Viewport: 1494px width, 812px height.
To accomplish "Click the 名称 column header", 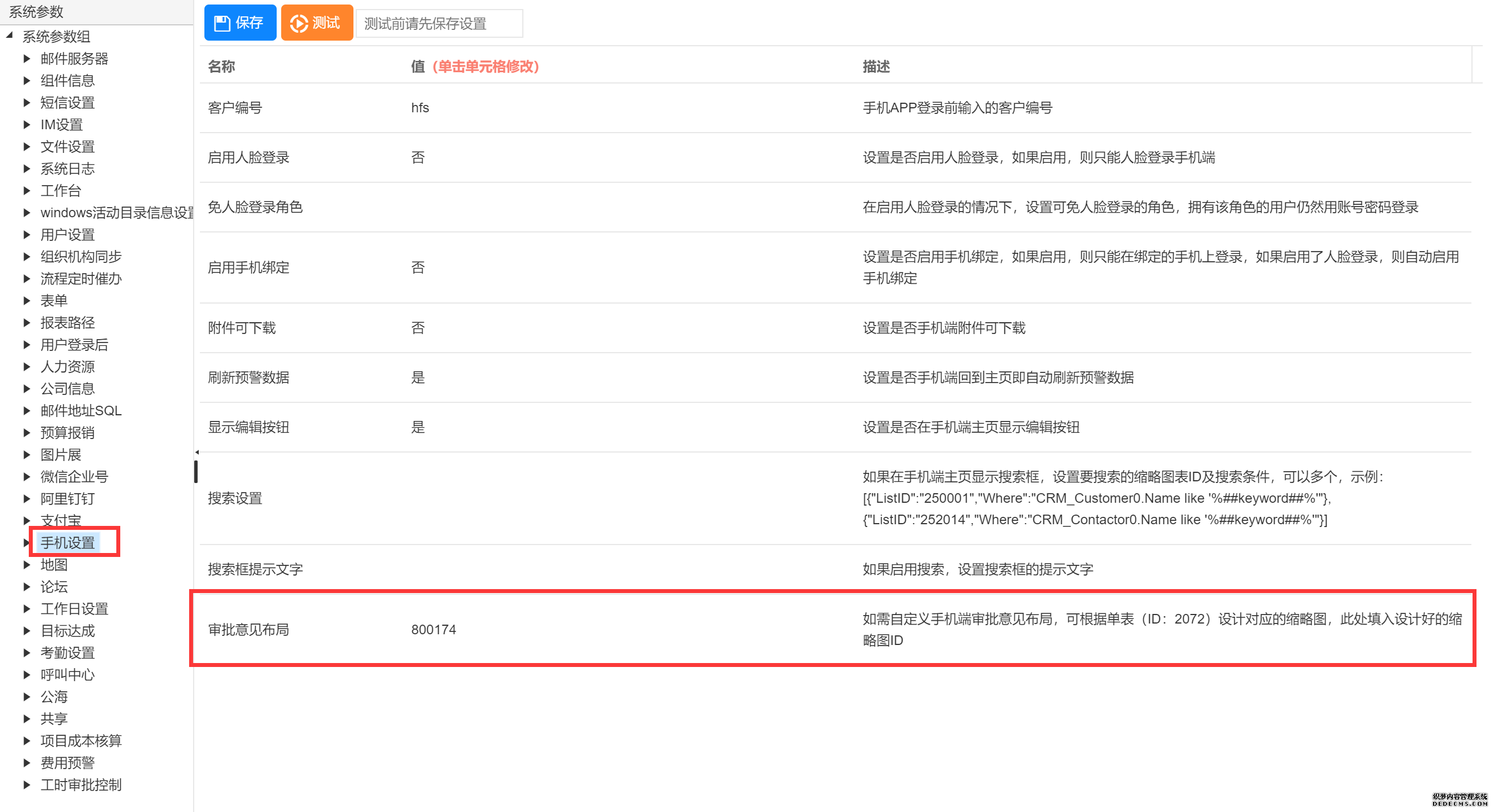I will [x=221, y=67].
